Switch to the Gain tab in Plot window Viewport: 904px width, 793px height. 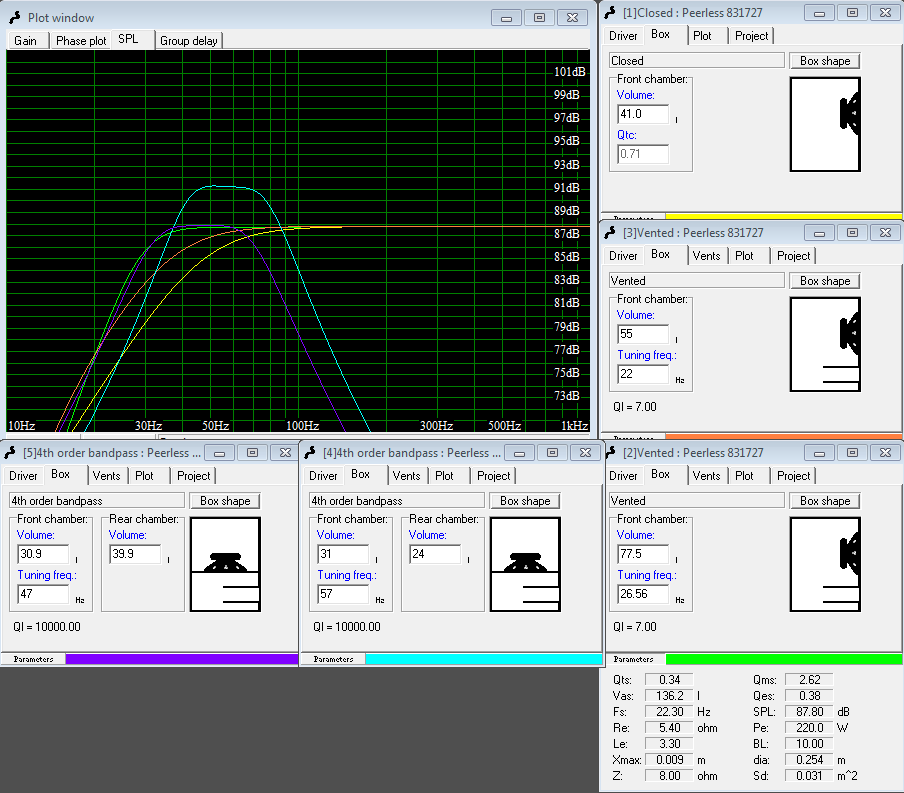(25, 41)
